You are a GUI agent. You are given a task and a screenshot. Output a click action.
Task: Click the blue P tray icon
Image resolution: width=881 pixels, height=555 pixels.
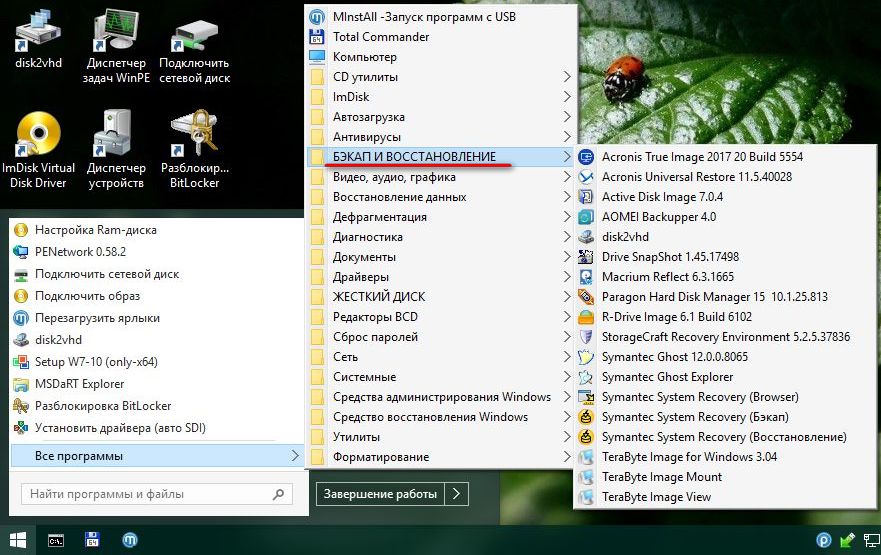[x=824, y=540]
